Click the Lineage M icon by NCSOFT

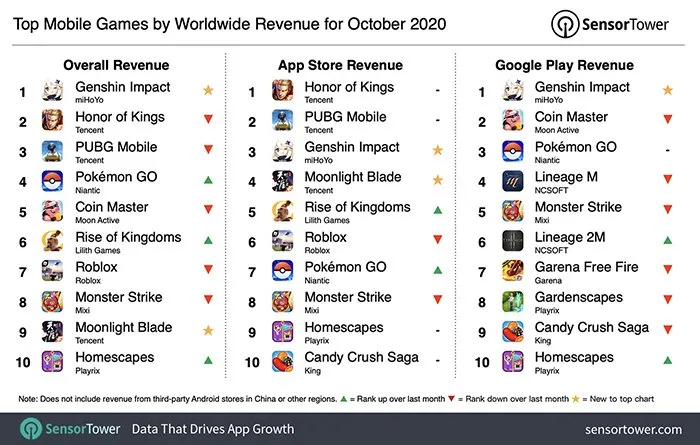(x=516, y=183)
